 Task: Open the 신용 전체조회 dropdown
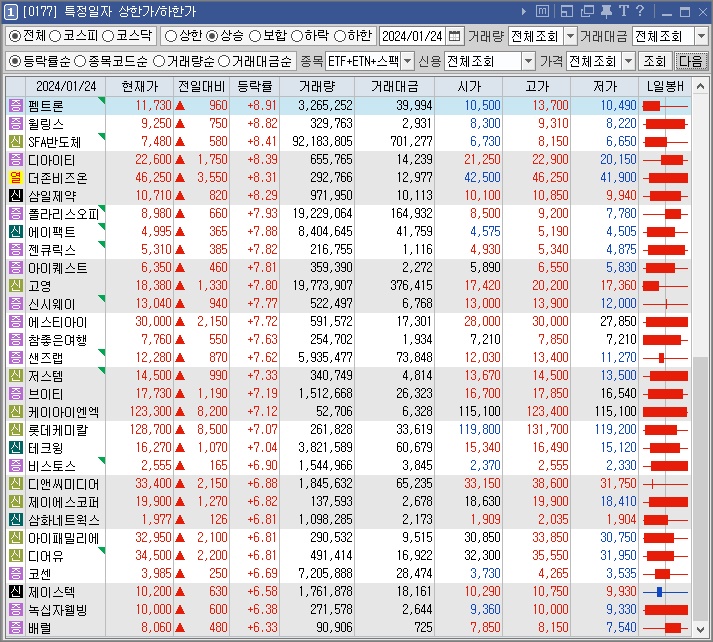pyautogui.click(x=528, y=61)
